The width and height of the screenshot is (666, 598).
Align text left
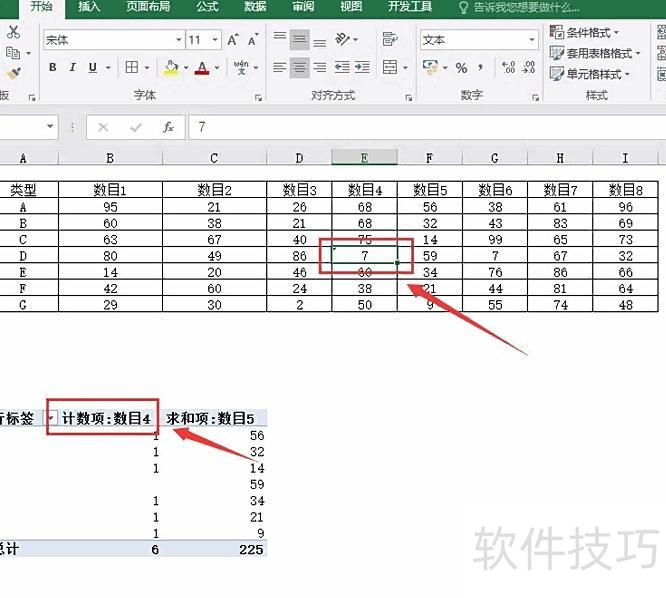point(279,67)
